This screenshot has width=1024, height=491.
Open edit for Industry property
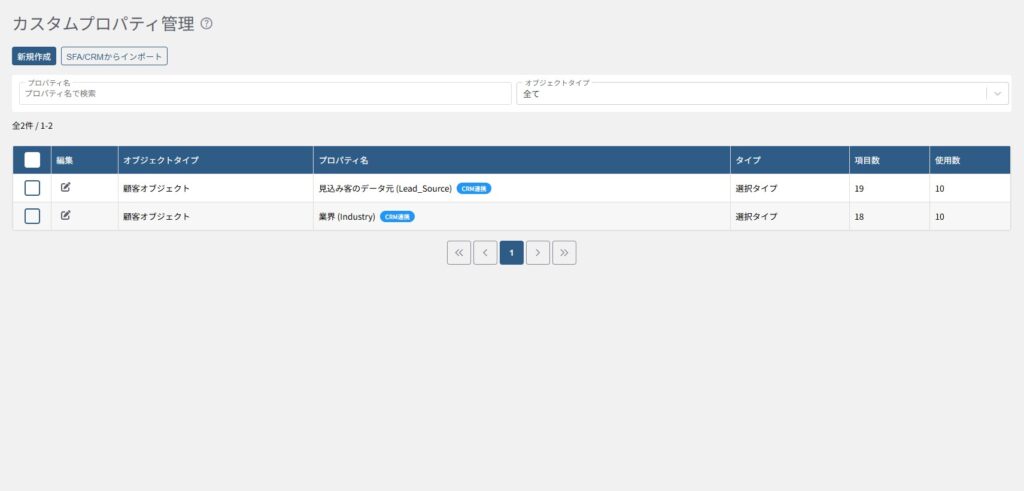pos(66,215)
